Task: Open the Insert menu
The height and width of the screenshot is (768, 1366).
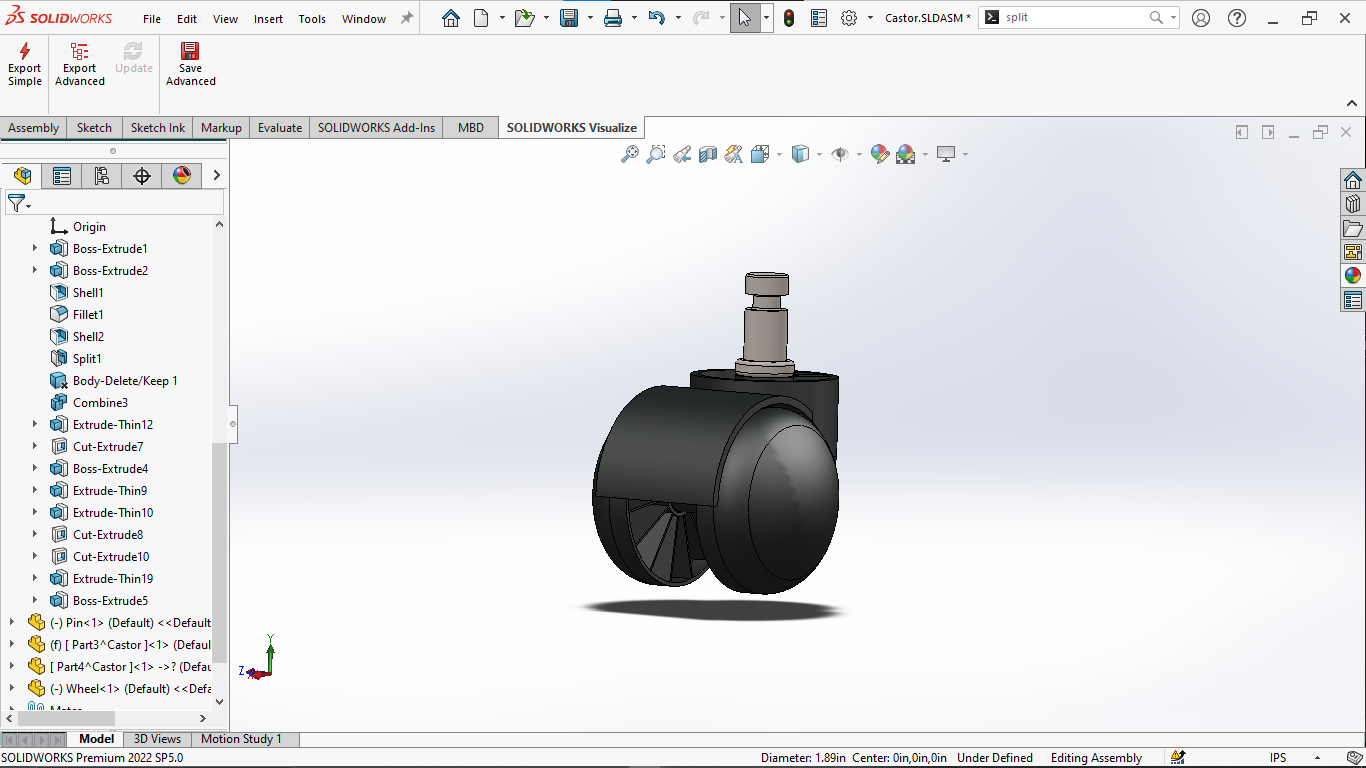Action: 268,19
